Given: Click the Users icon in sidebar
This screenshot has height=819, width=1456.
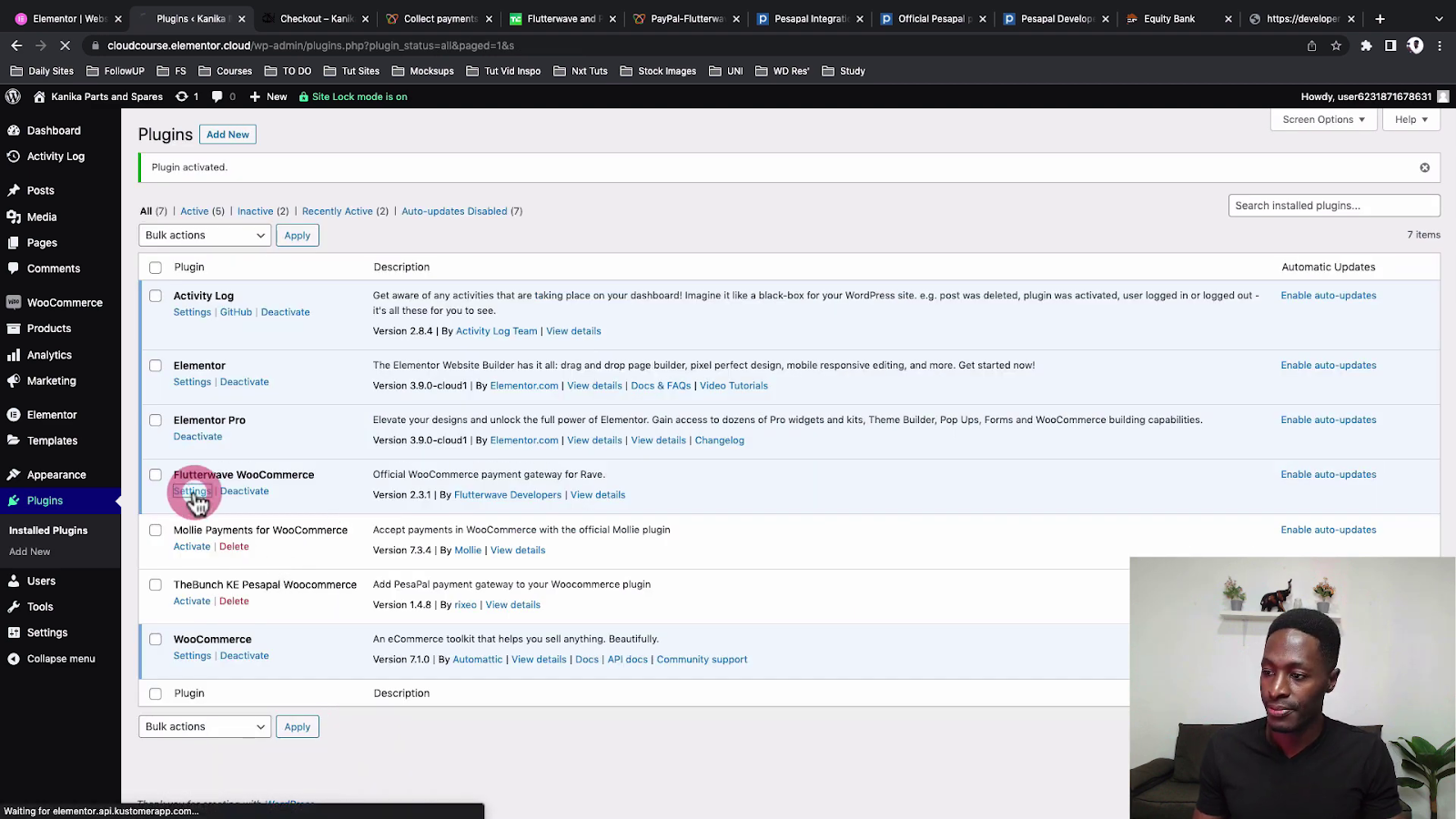Looking at the screenshot, I should (x=14, y=581).
